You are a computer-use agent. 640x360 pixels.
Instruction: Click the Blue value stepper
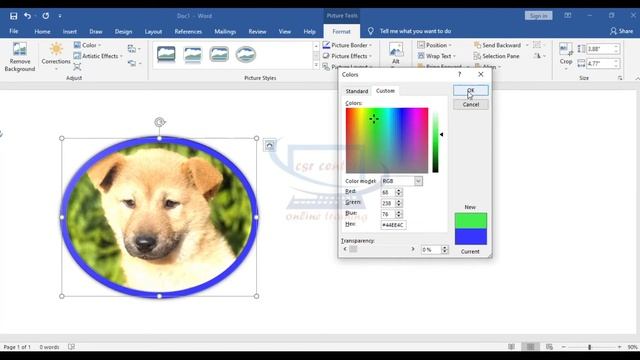(399, 214)
